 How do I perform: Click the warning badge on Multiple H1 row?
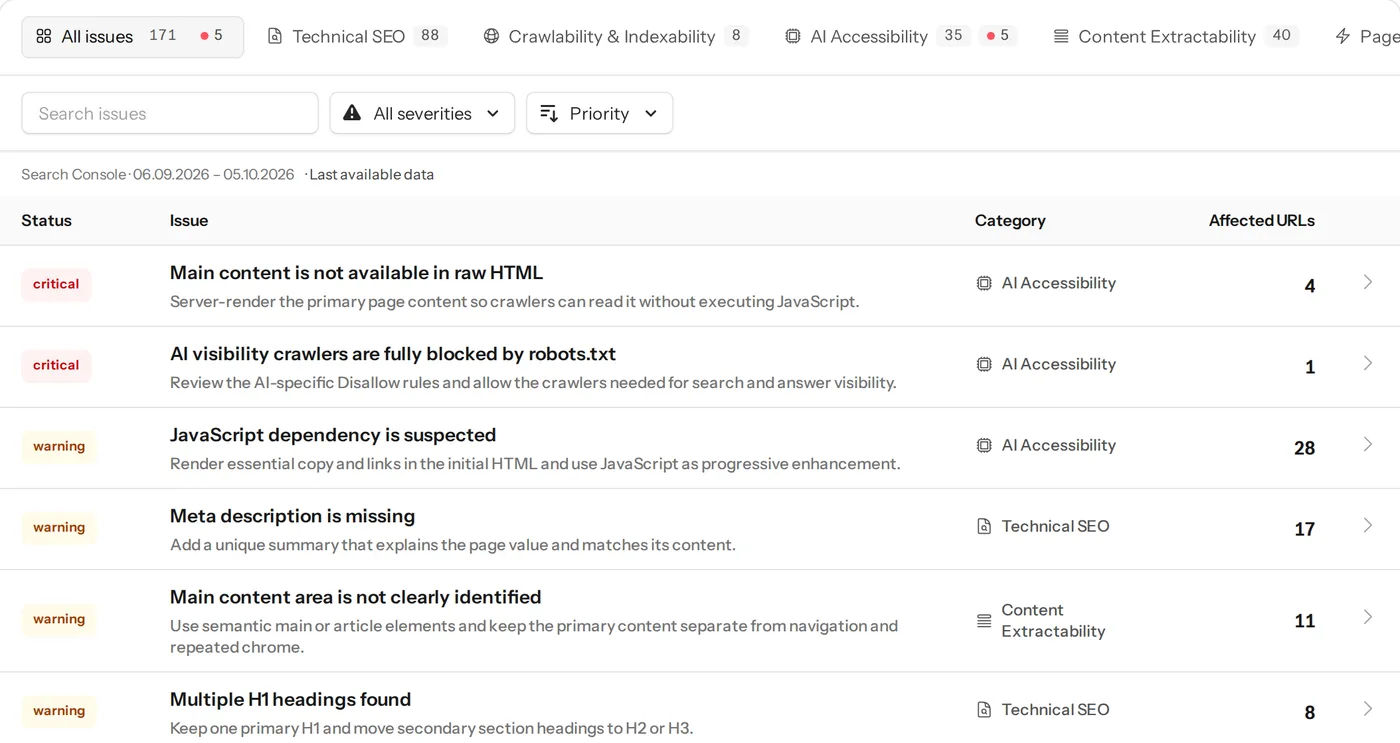coord(59,711)
